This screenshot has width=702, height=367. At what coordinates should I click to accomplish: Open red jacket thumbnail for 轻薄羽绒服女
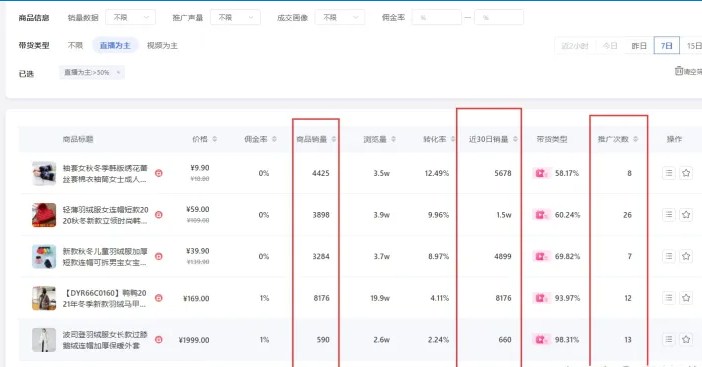44,215
